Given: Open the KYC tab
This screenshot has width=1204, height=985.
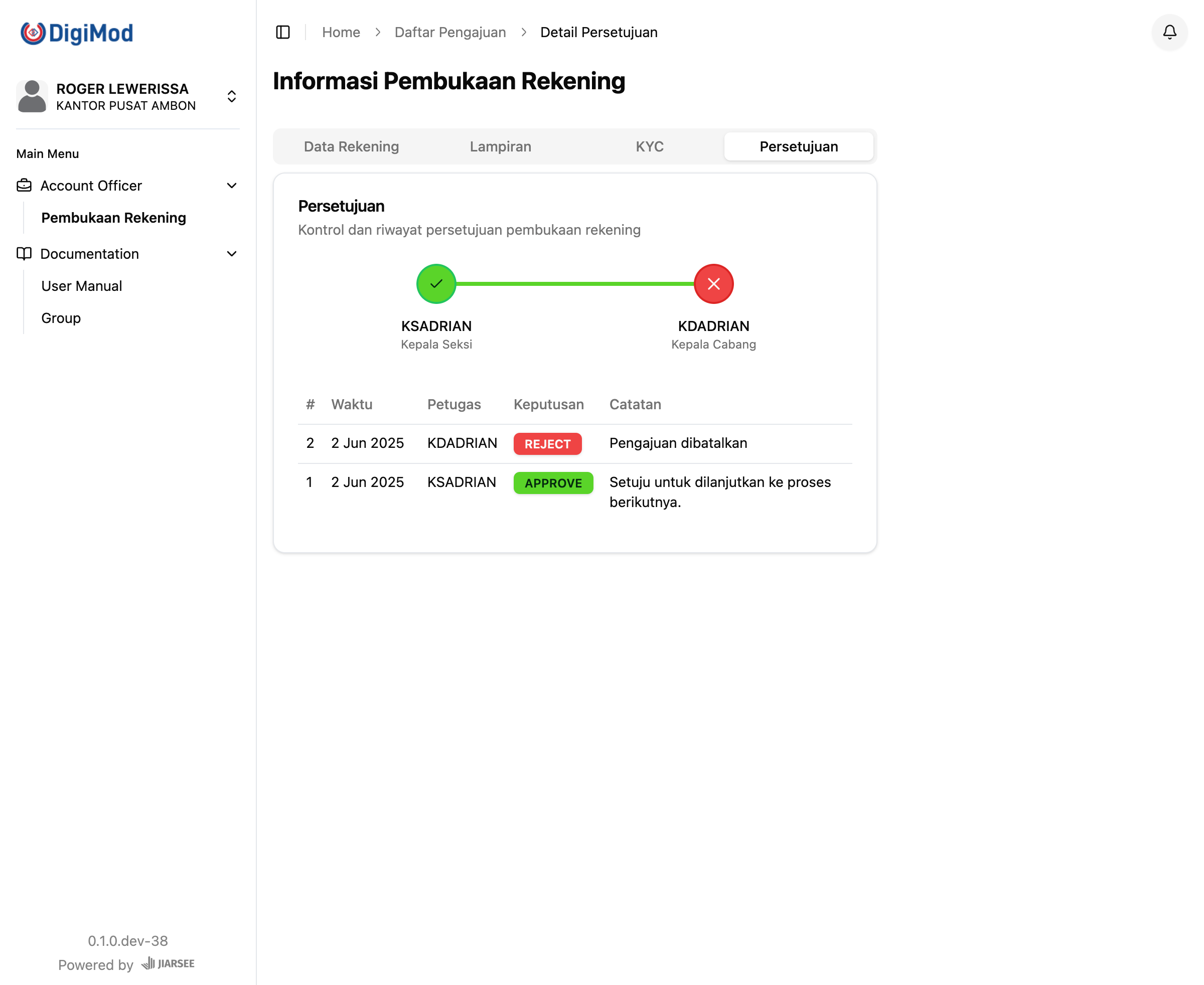Looking at the screenshot, I should (x=649, y=146).
